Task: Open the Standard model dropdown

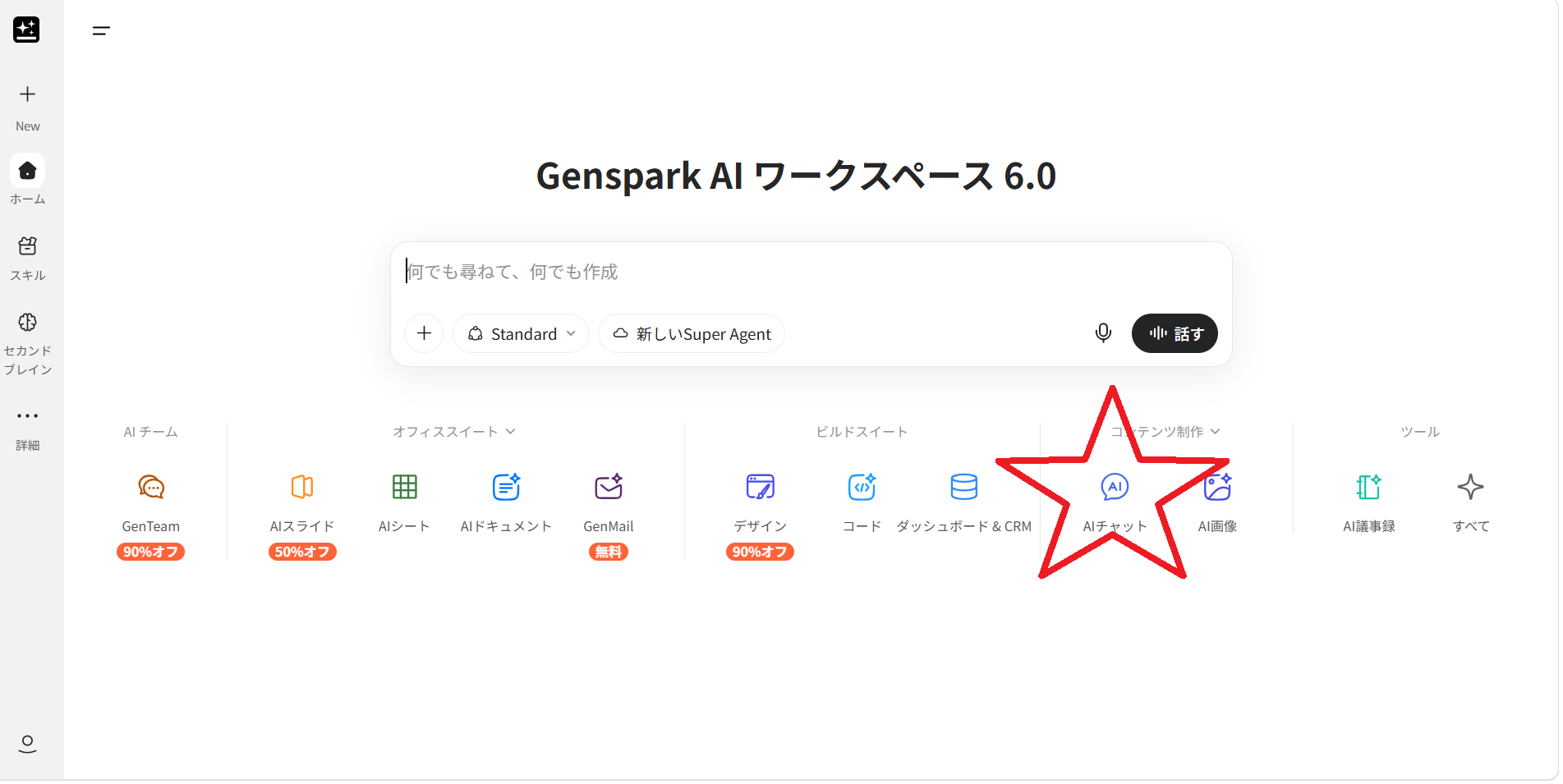Action: coord(521,333)
